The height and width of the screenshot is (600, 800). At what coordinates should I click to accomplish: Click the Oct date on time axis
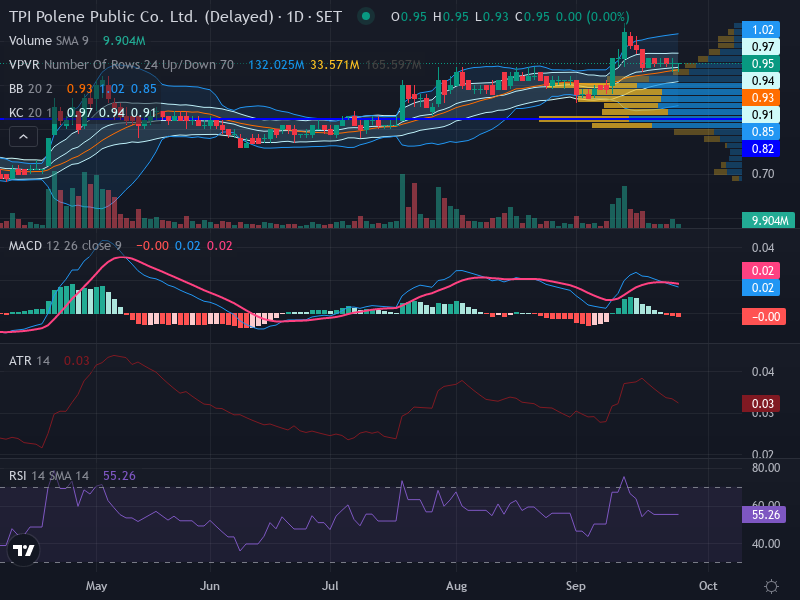pos(708,586)
